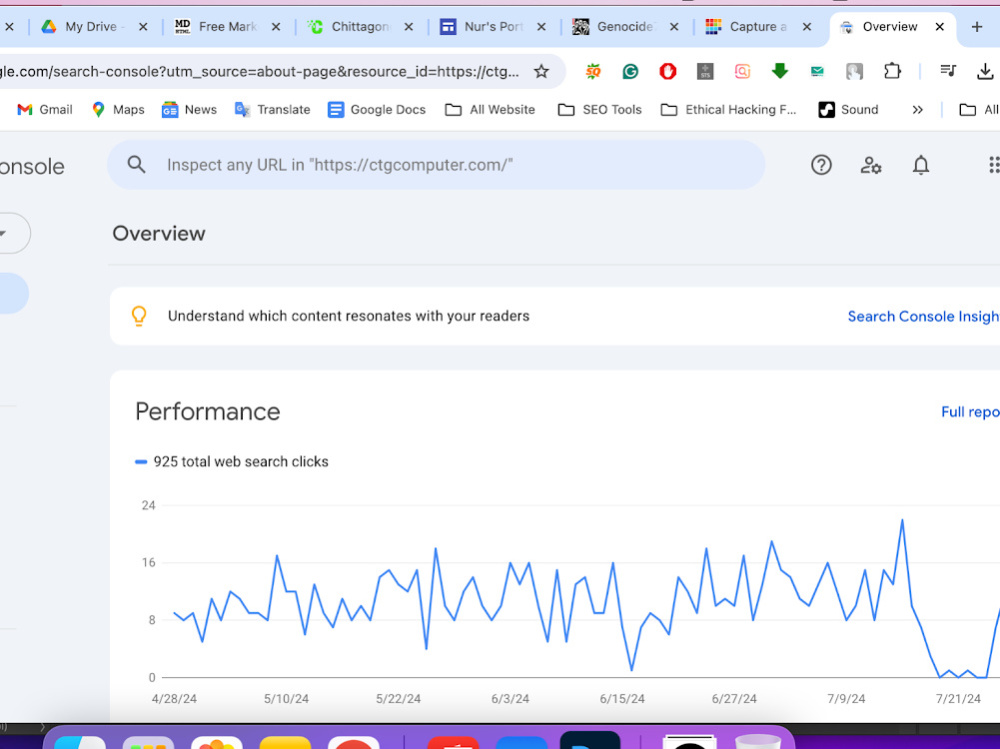Expand the All Website bookmark folder
The width and height of the screenshot is (1000, 749).
490,110
